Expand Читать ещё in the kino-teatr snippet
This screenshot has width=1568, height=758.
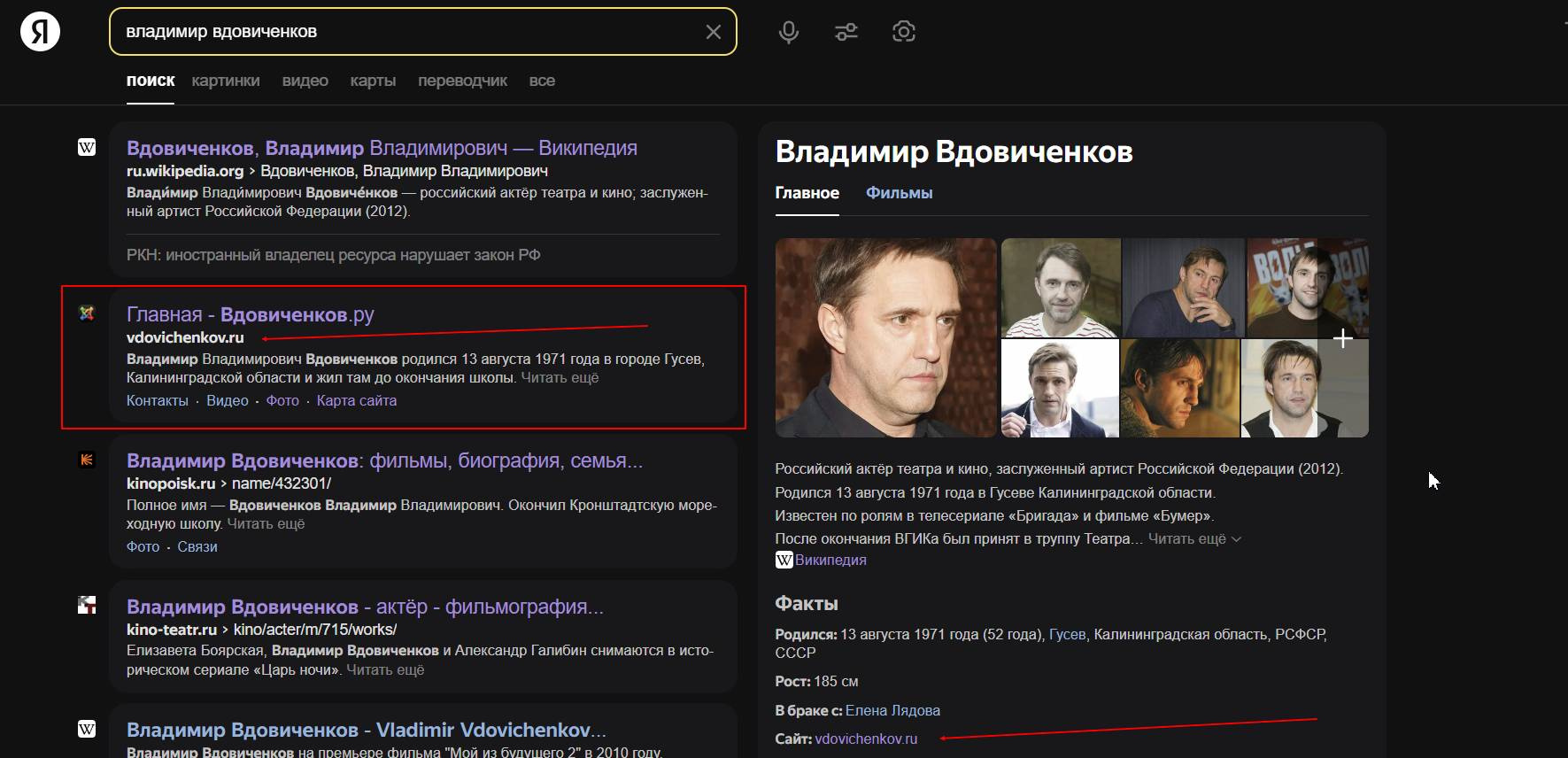(385, 670)
